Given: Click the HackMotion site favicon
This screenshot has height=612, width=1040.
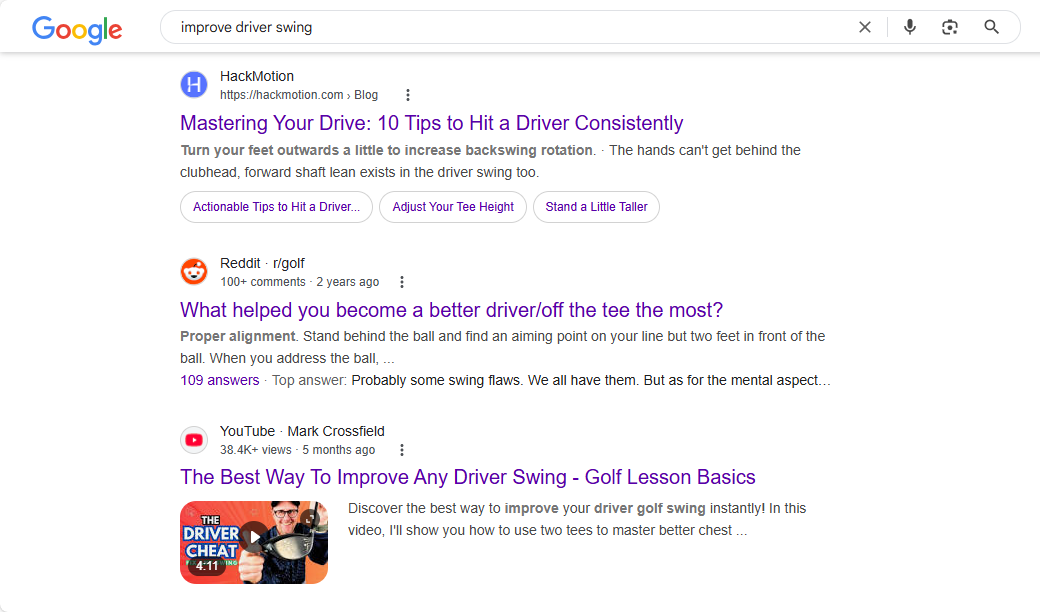Looking at the screenshot, I should click(x=194, y=85).
